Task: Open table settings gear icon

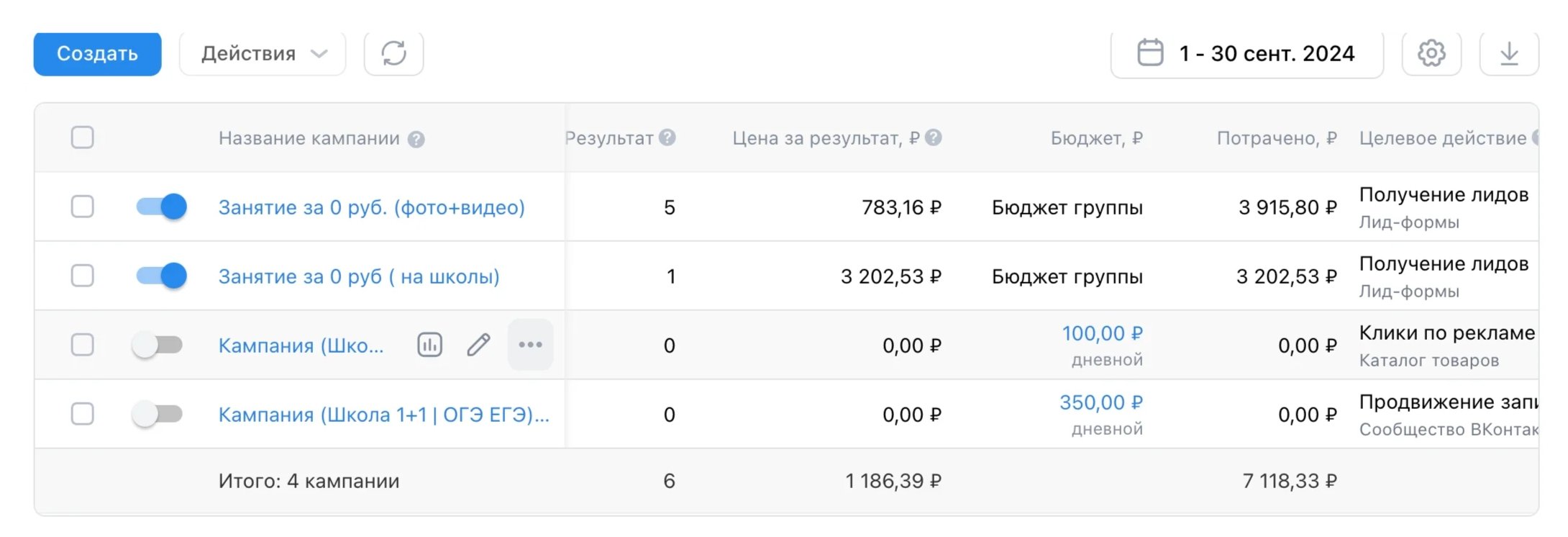Action: point(1431,53)
